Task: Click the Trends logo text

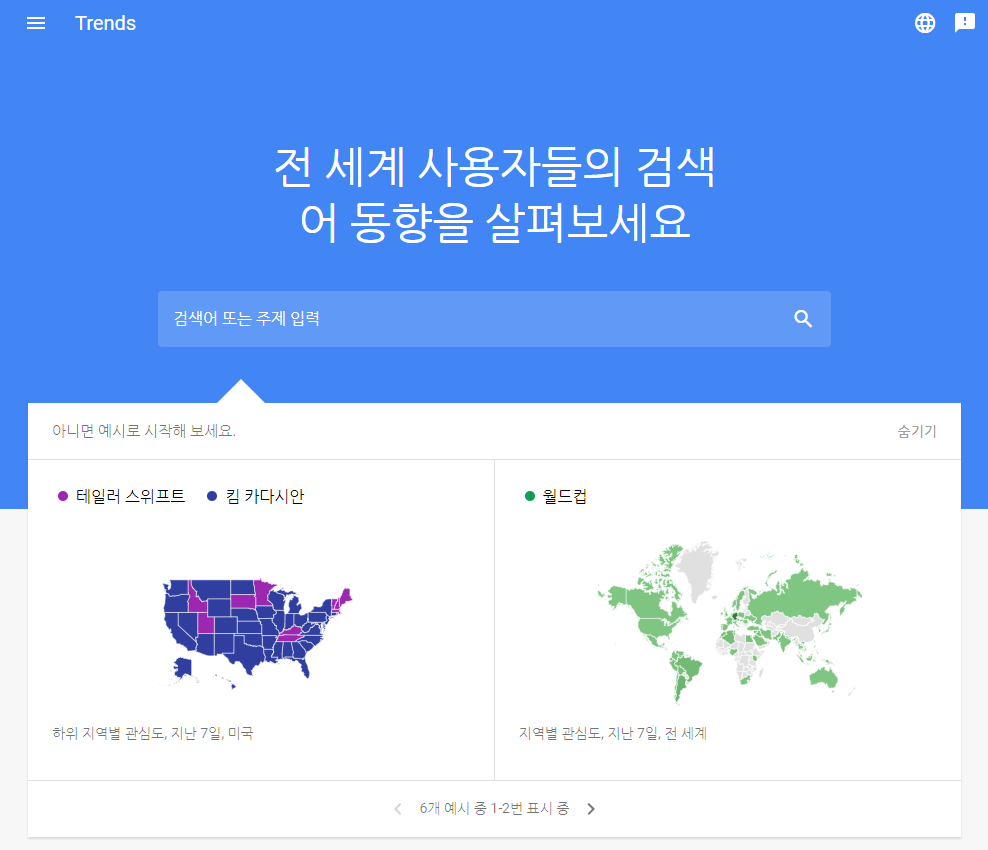Action: pyautogui.click(x=105, y=23)
